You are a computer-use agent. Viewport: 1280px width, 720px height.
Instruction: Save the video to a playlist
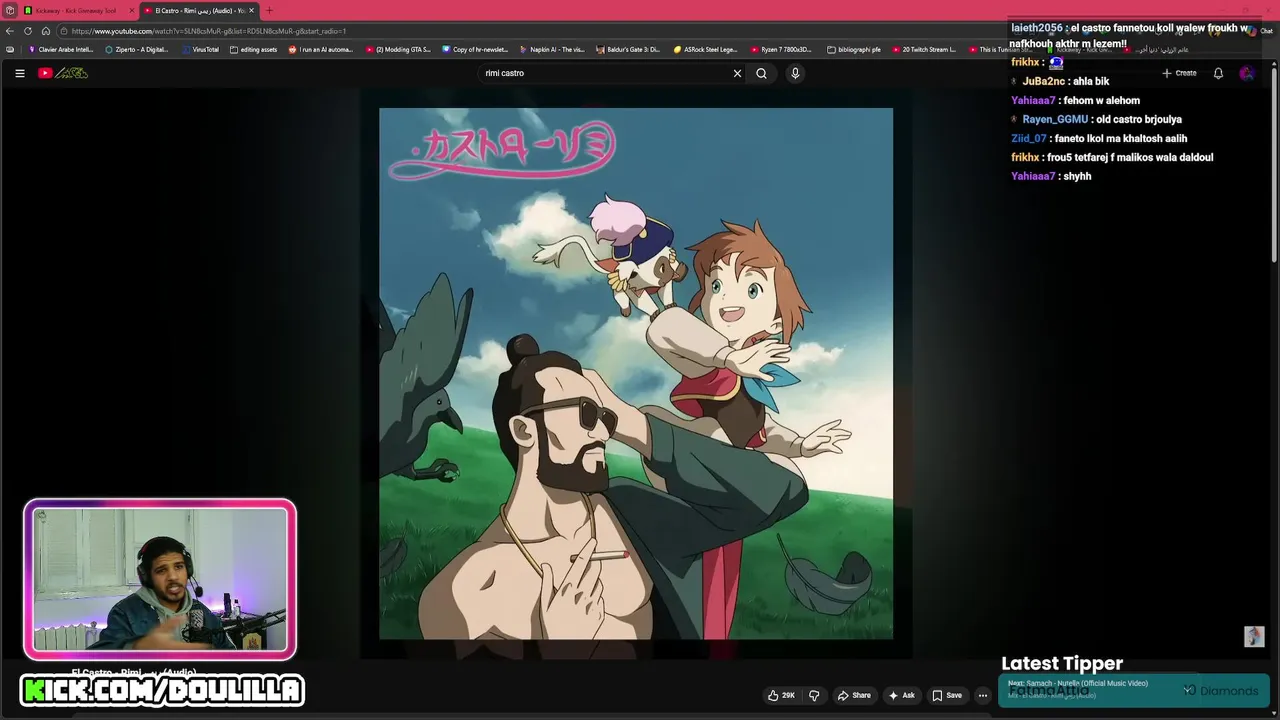(x=947, y=695)
